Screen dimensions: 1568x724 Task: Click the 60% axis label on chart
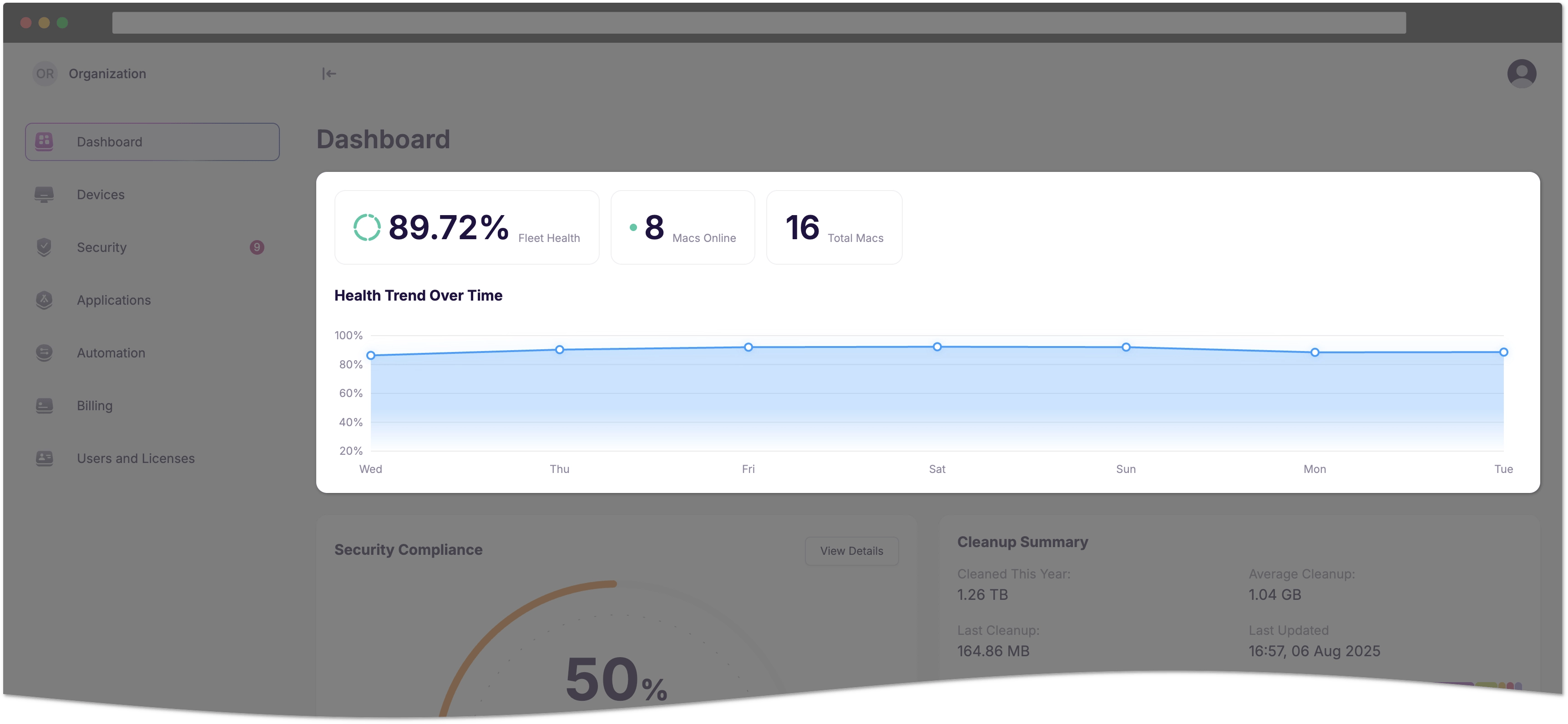coord(351,393)
